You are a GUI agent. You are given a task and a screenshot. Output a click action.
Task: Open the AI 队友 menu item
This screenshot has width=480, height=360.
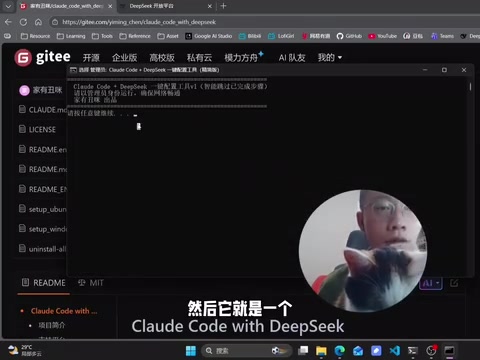(x=292, y=58)
